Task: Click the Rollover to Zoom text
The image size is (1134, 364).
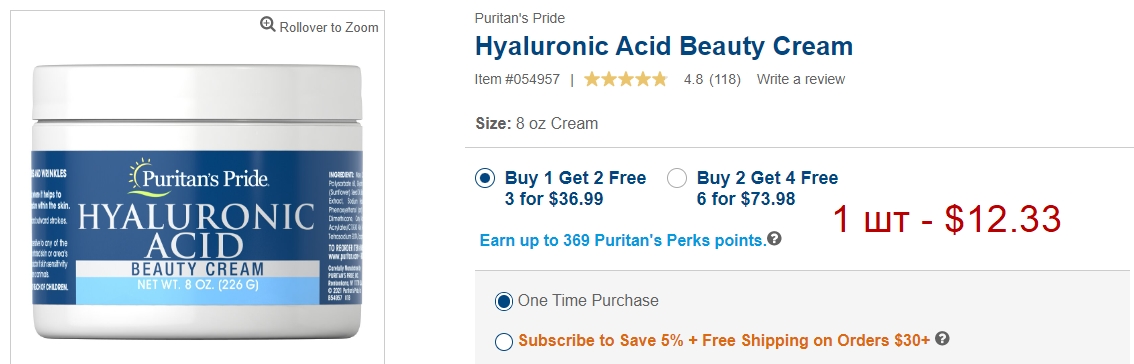Action: click(329, 27)
